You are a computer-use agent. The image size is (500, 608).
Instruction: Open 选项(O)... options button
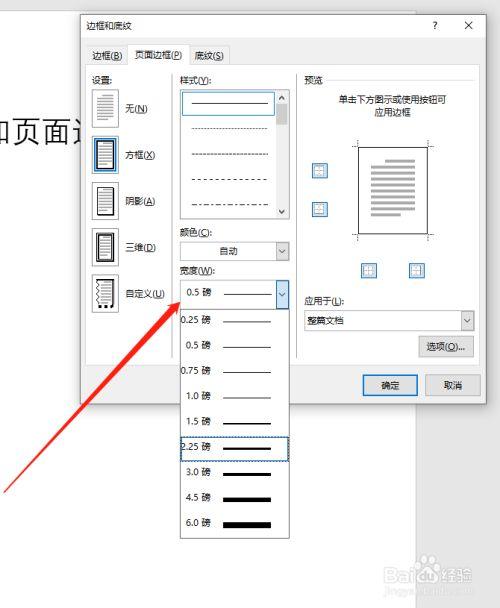click(x=446, y=346)
